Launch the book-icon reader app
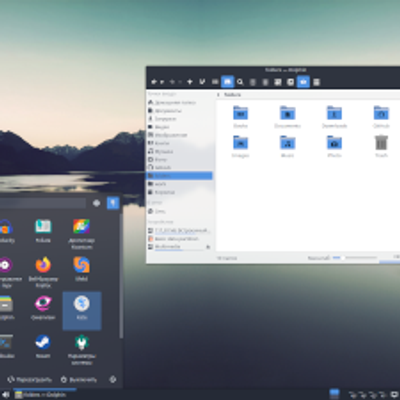The image size is (400, 400). (x=43, y=231)
